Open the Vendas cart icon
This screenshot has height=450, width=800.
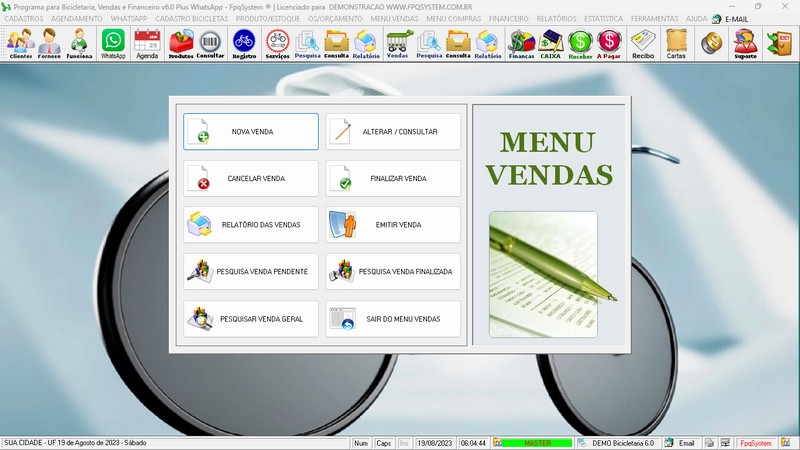397,44
